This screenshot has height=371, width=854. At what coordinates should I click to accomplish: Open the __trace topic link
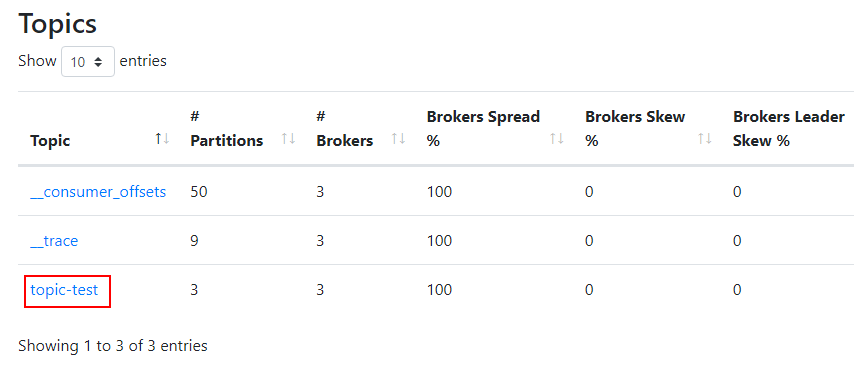click(54, 240)
